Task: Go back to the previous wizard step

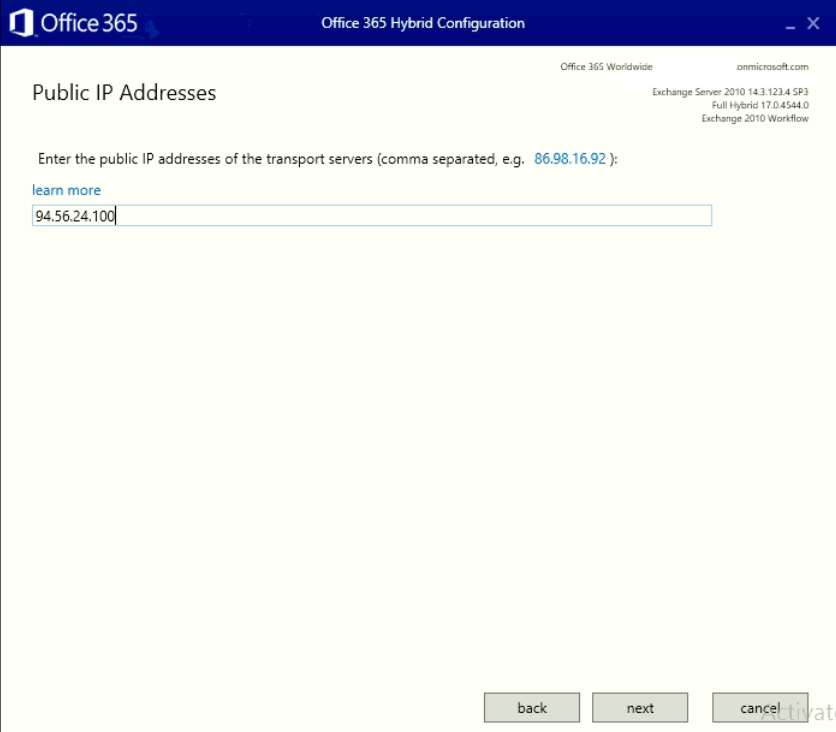Action: 532,707
